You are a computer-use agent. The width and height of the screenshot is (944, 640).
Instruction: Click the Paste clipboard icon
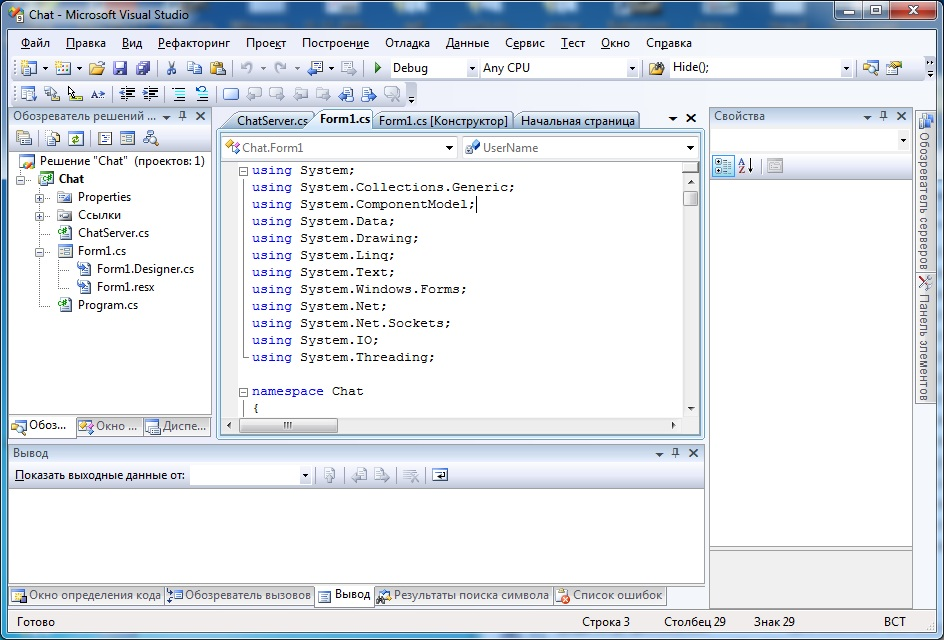point(217,68)
